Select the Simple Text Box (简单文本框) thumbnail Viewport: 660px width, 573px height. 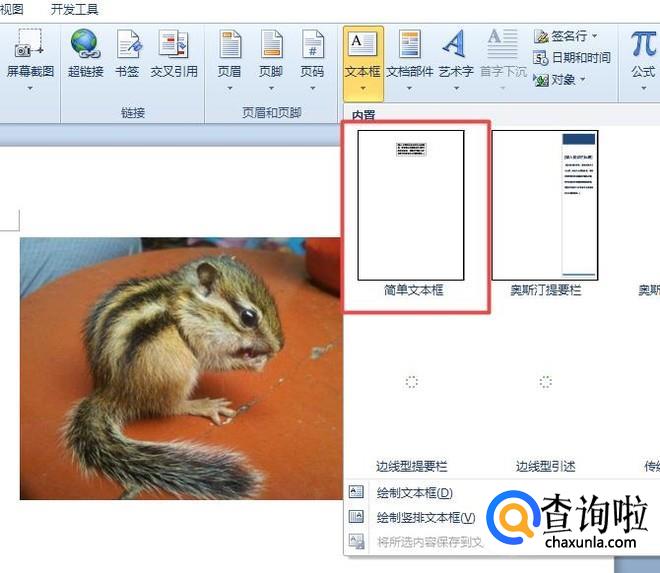(x=411, y=205)
